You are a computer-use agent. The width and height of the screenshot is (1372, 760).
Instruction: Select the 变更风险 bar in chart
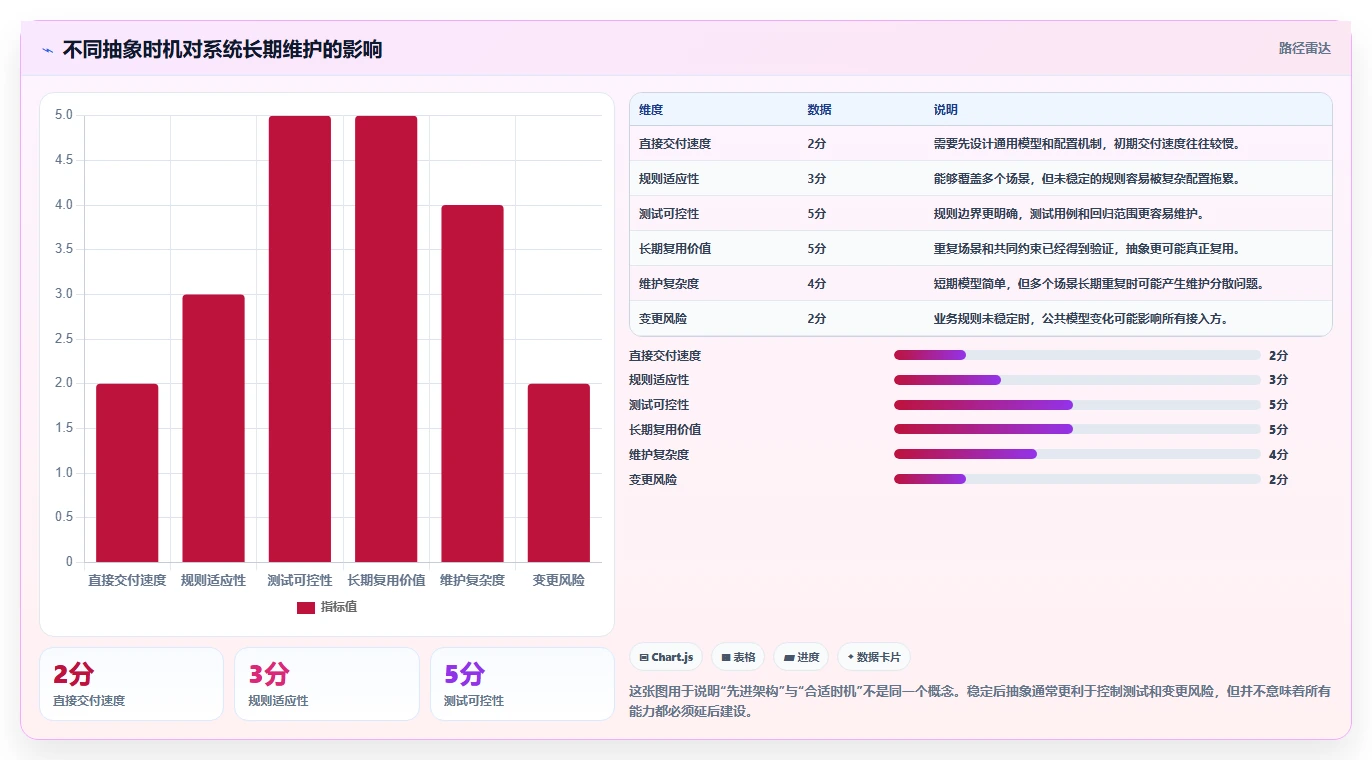[x=559, y=473]
